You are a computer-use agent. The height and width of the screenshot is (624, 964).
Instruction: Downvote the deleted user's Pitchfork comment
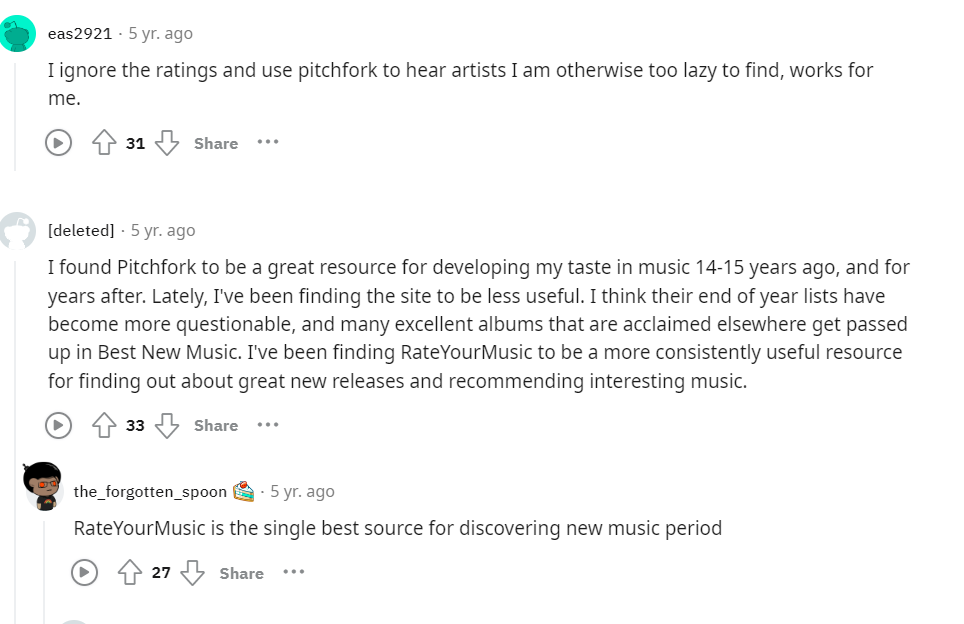click(167, 425)
